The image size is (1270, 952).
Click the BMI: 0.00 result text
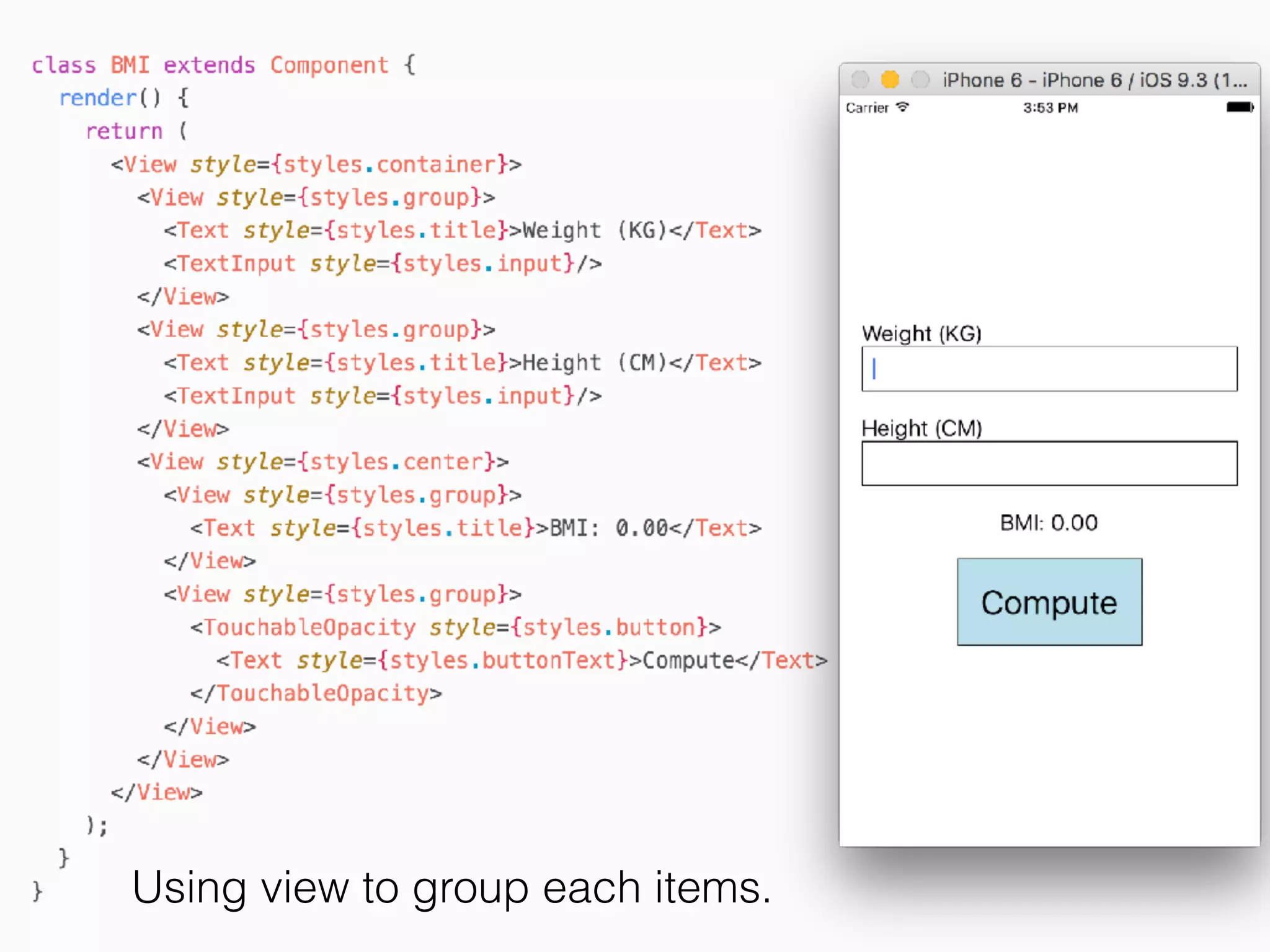pyautogui.click(x=1049, y=522)
